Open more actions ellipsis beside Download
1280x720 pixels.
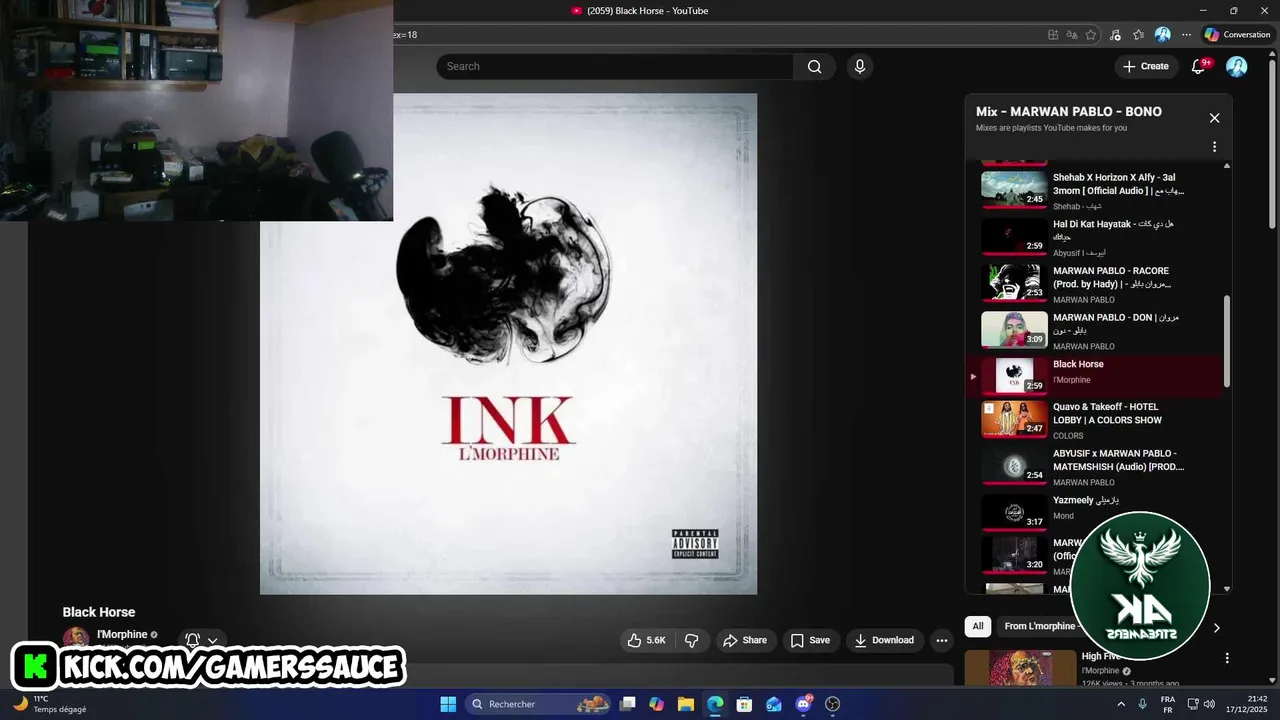coord(941,640)
